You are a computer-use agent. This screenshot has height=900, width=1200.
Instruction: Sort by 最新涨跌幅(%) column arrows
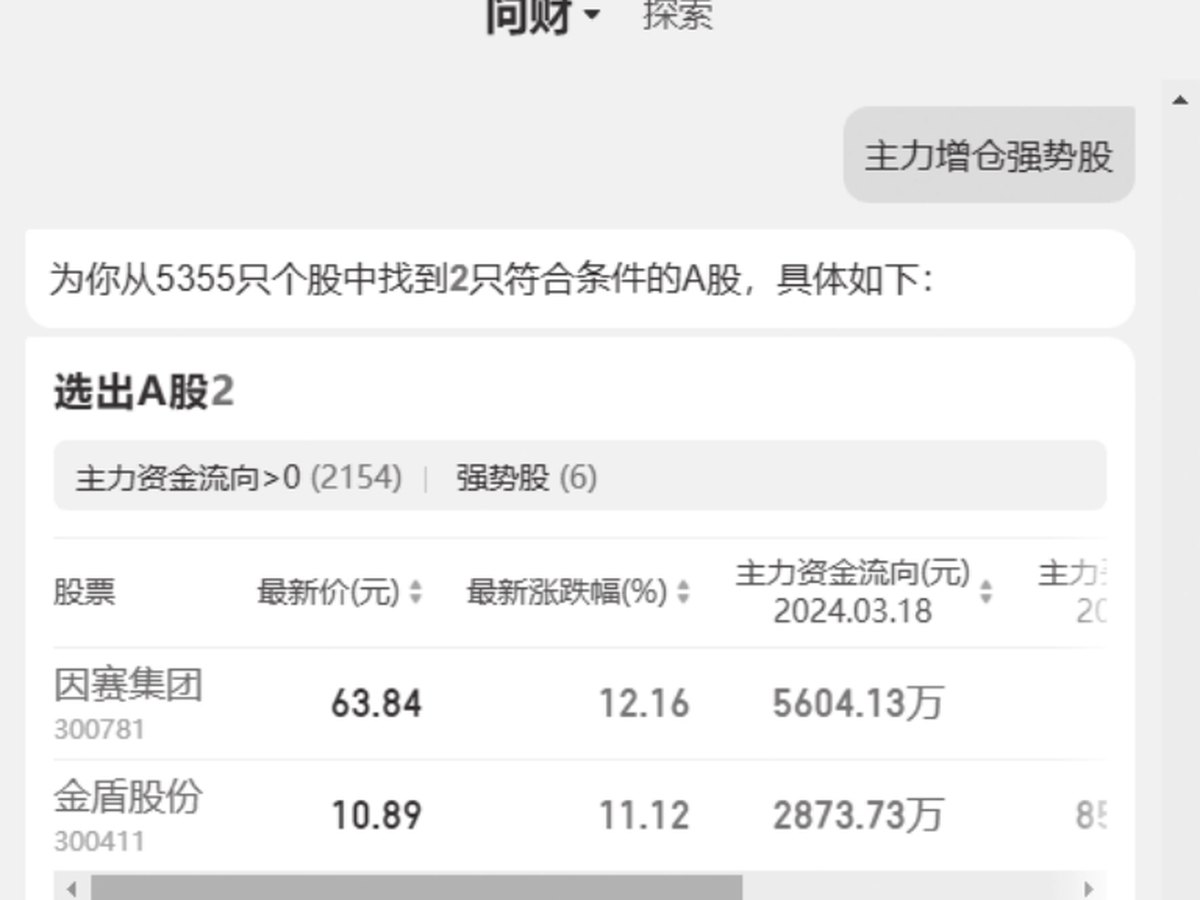(x=683, y=592)
